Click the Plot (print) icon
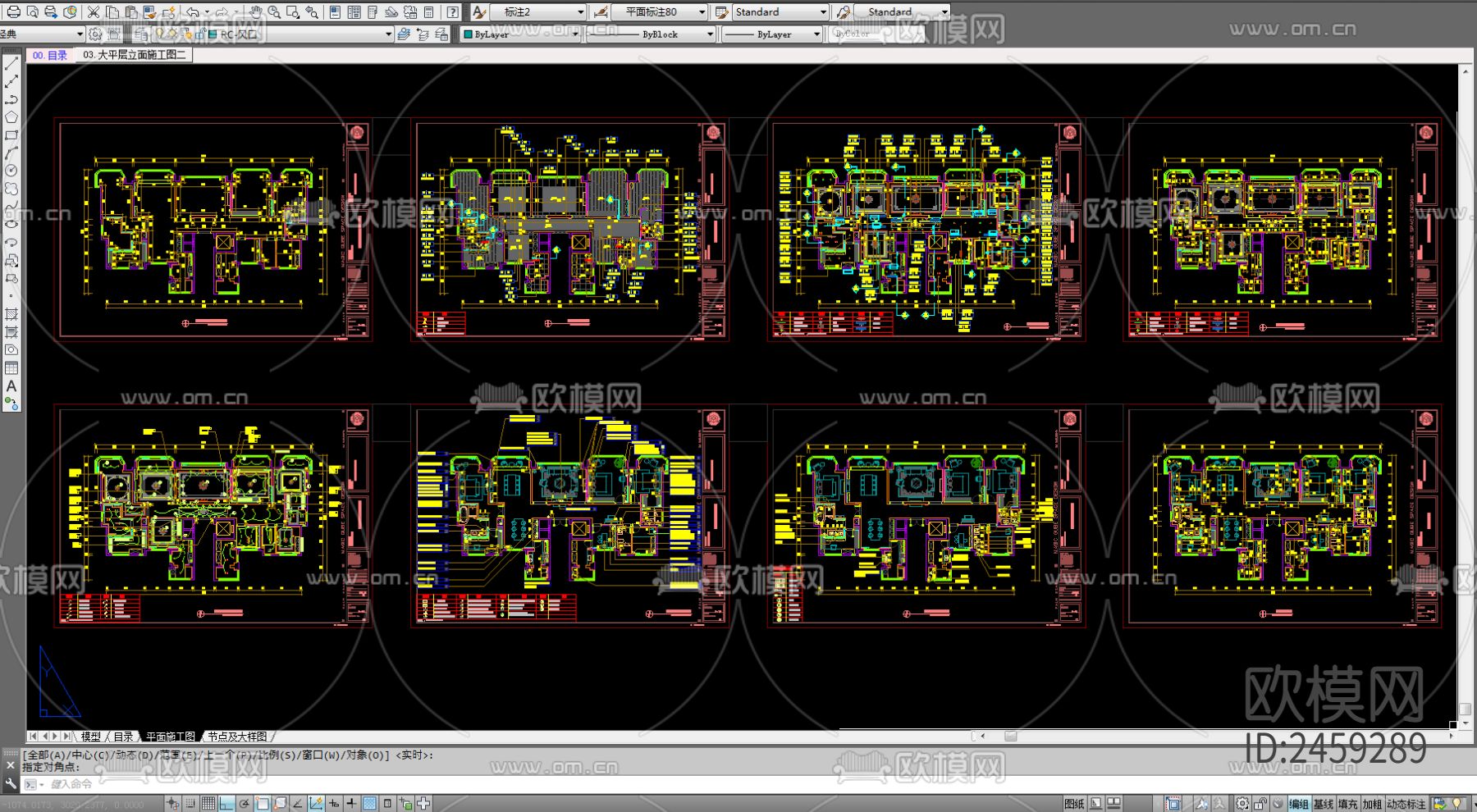 [x=14, y=12]
